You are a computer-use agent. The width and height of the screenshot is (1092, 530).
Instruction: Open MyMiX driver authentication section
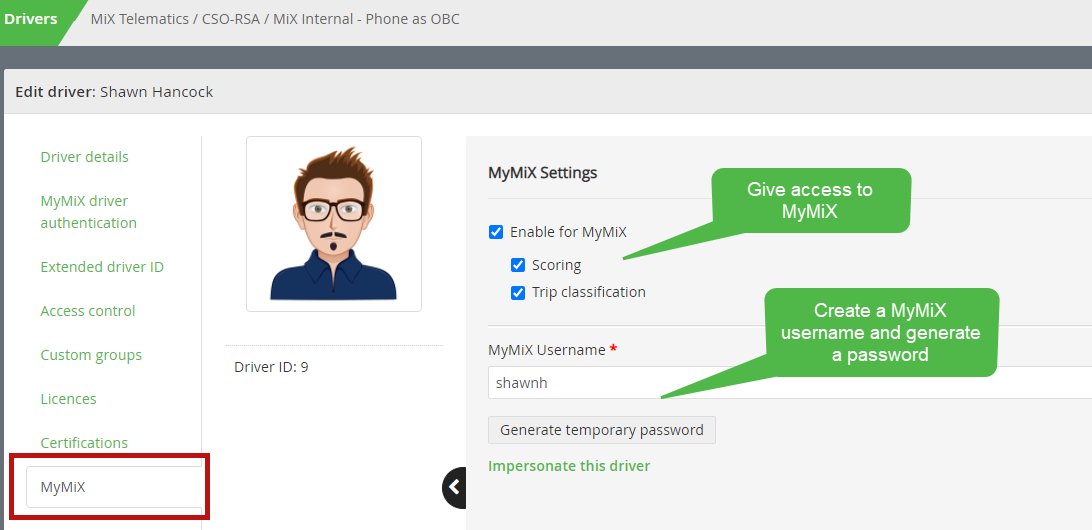(x=88, y=212)
